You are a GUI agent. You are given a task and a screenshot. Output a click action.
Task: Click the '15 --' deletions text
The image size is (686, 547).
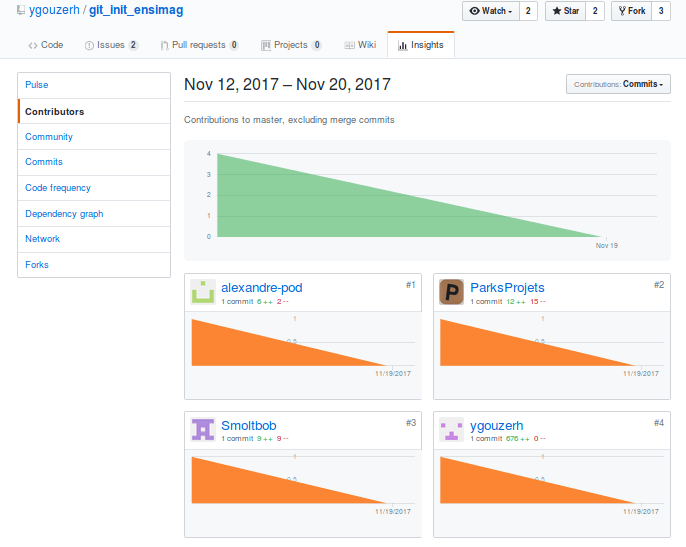click(x=538, y=302)
